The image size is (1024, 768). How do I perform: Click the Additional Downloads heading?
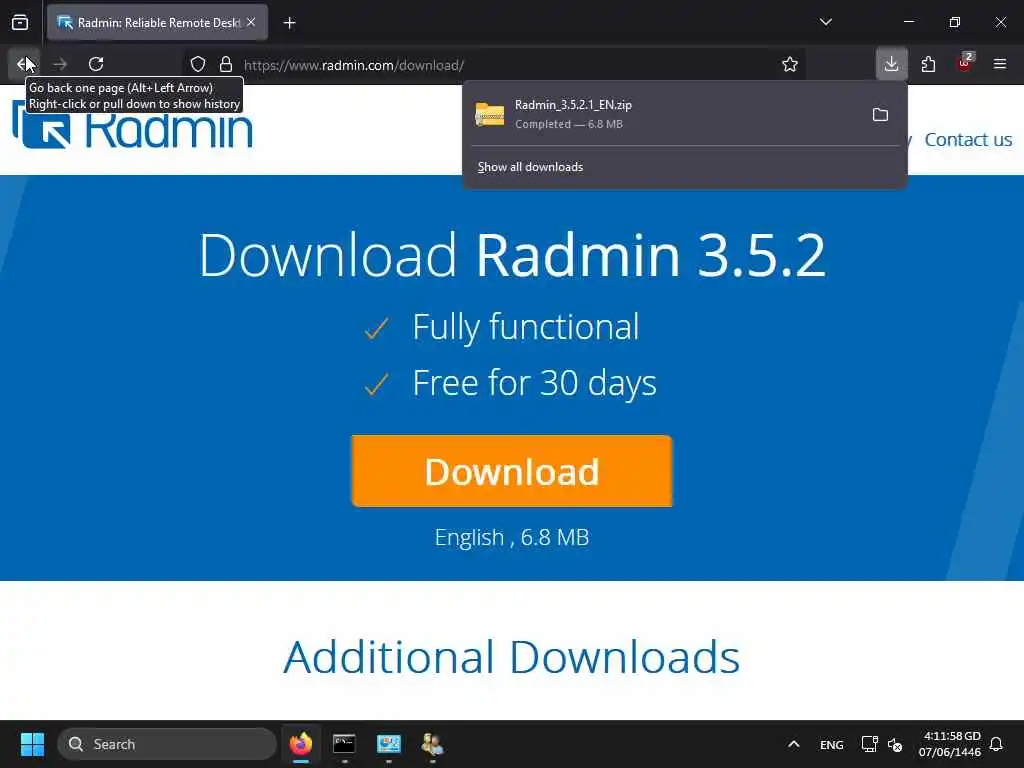[512, 657]
